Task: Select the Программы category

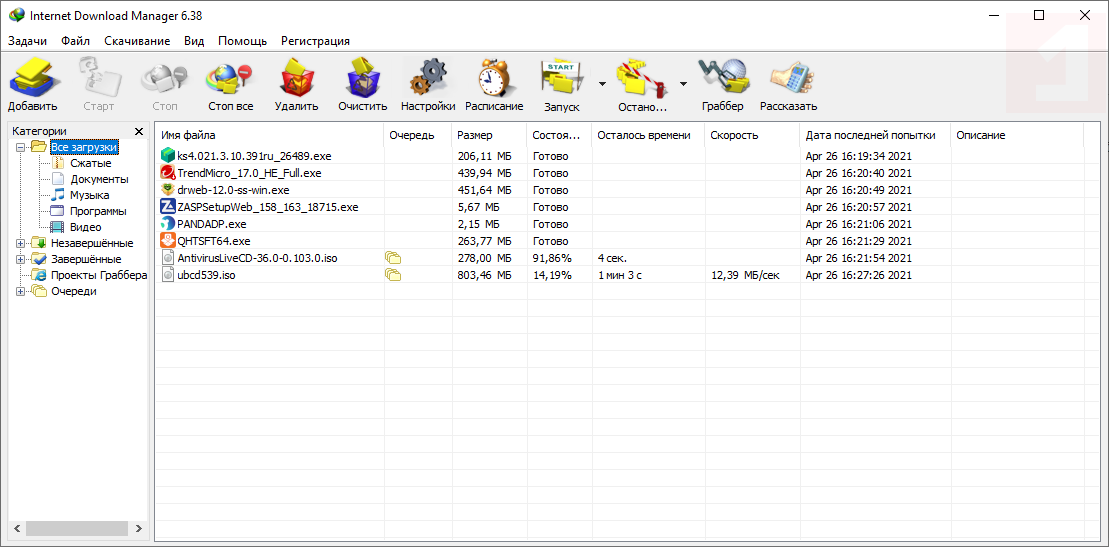Action: pos(98,211)
